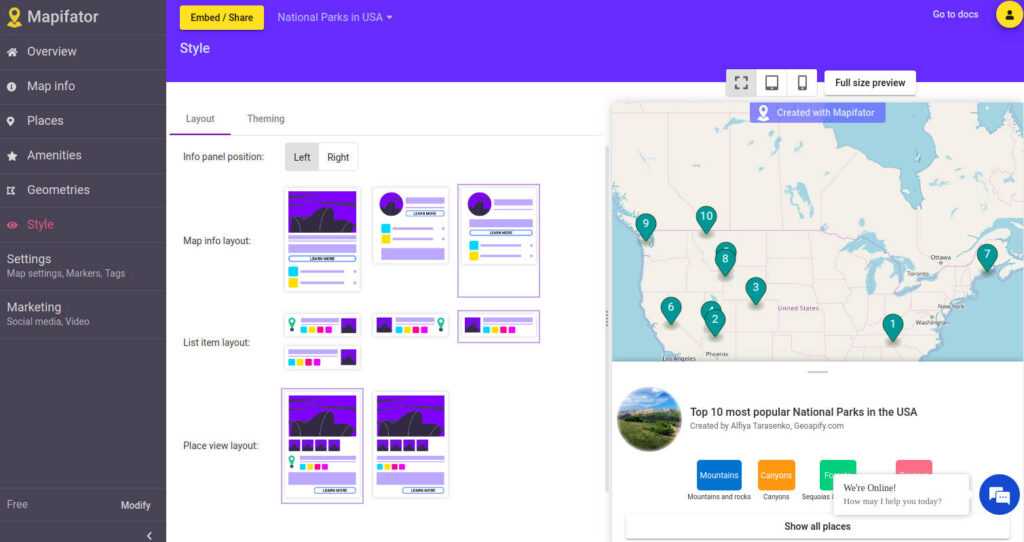Click Modify next to the Free plan
Screen dimensions: 1024x542
coord(135,505)
